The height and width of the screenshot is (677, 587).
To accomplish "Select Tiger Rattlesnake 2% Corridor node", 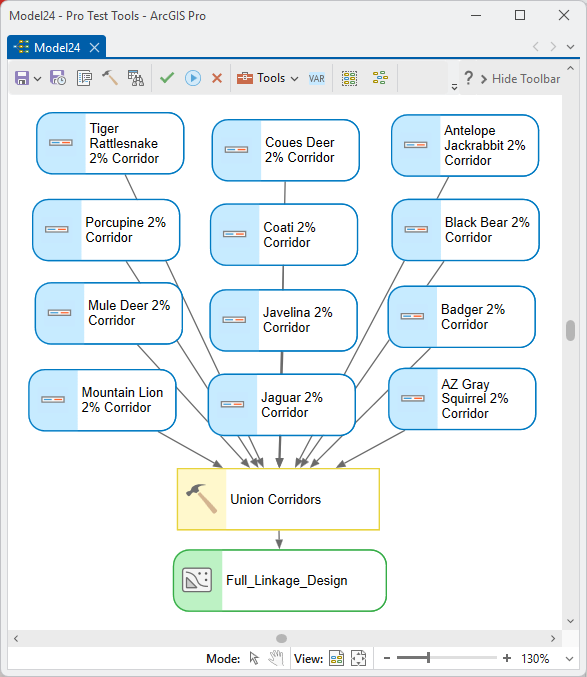I will [x=110, y=143].
